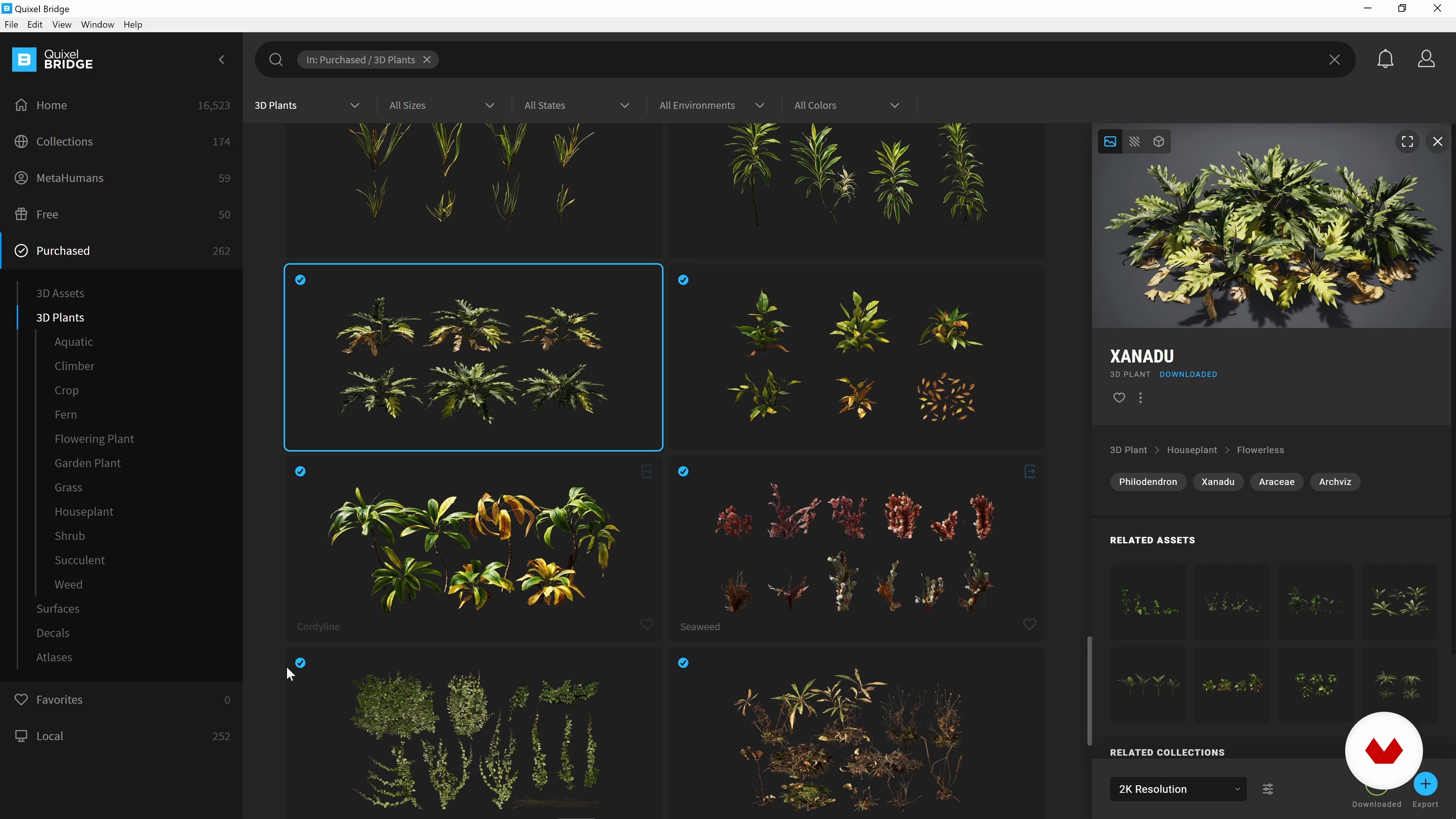Select the Houseplant subcategory
The height and width of the screenshot is (819, 1456).
pos(84,511)
